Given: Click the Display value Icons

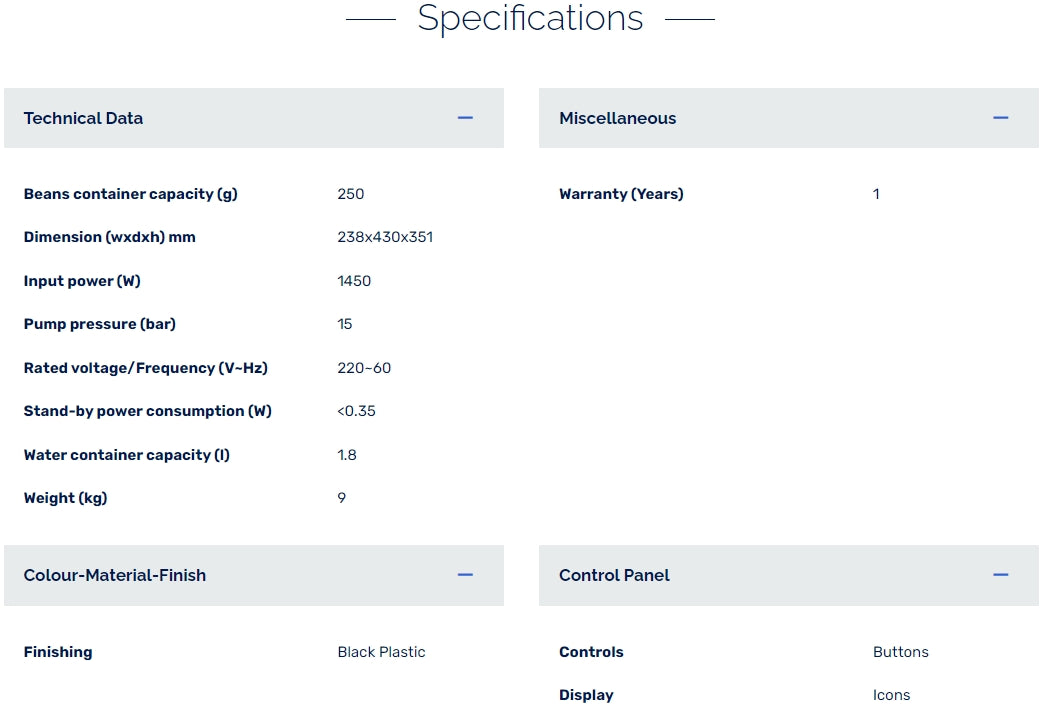Looking at the screenshot, I should click(x=891, y=695).
